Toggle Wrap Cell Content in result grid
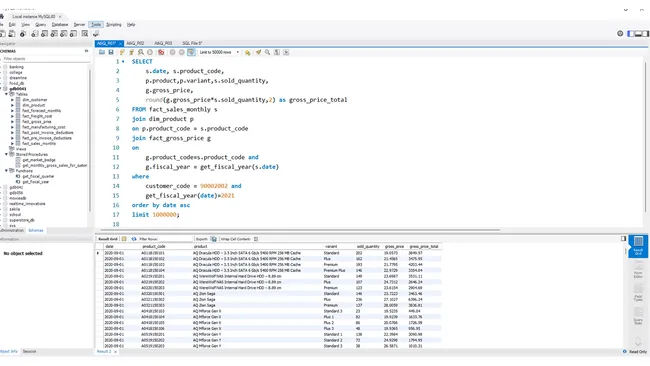The image size is (650, 366). [x=256, y=239]
